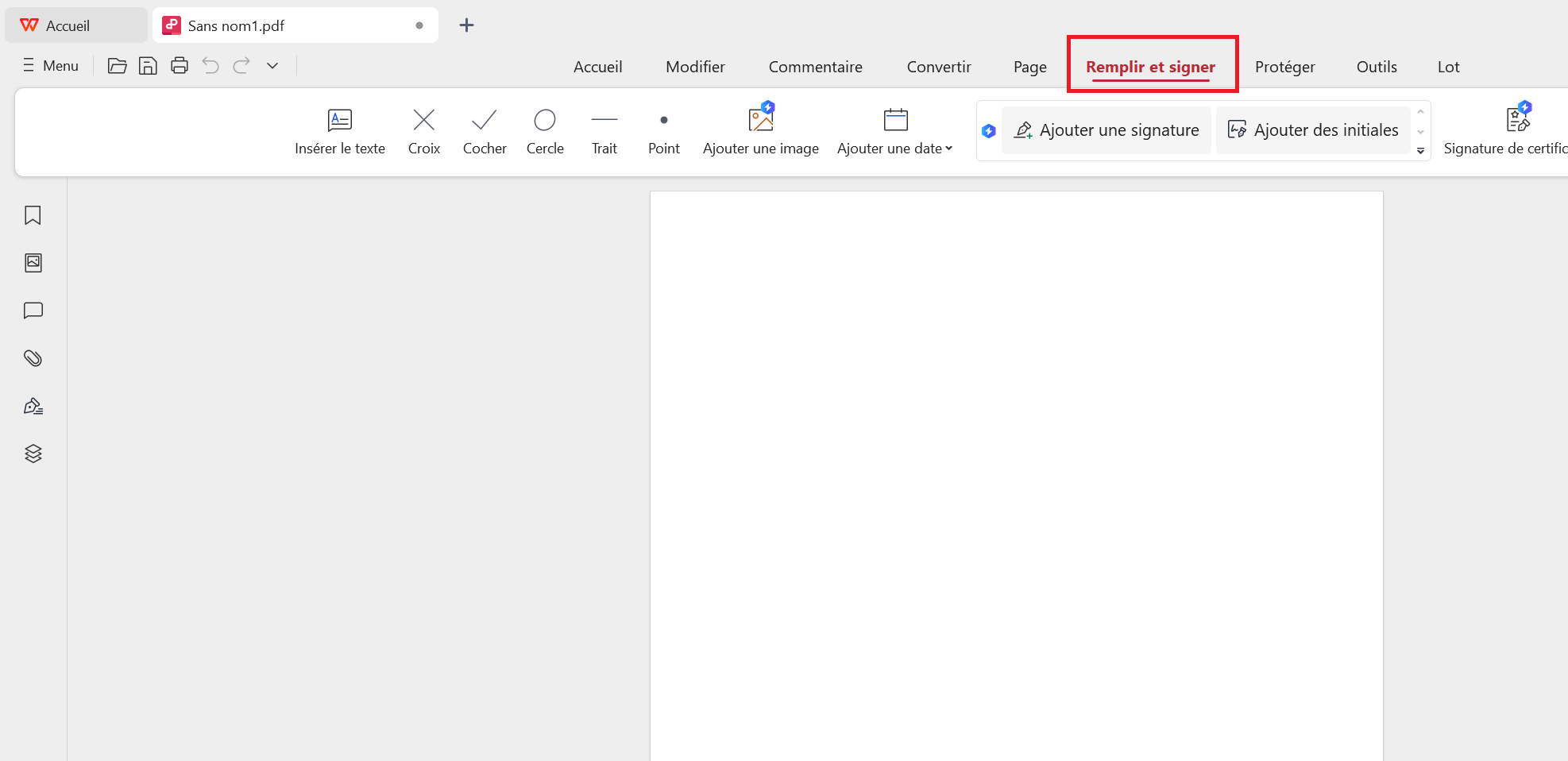Choose the Croix mark tool

(423, 131)
